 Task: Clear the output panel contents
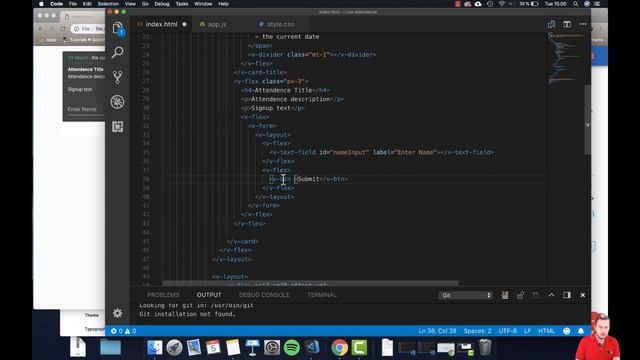(x=505, y=295)
